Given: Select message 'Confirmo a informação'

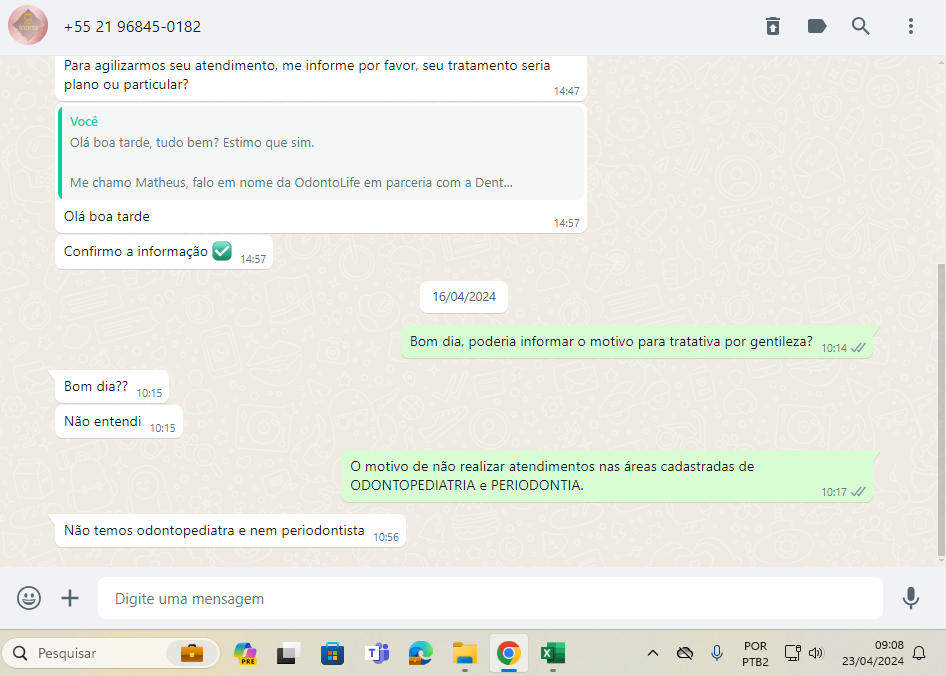Looking at the screenshot, I should pyautogui.click(x=163, y=252).
